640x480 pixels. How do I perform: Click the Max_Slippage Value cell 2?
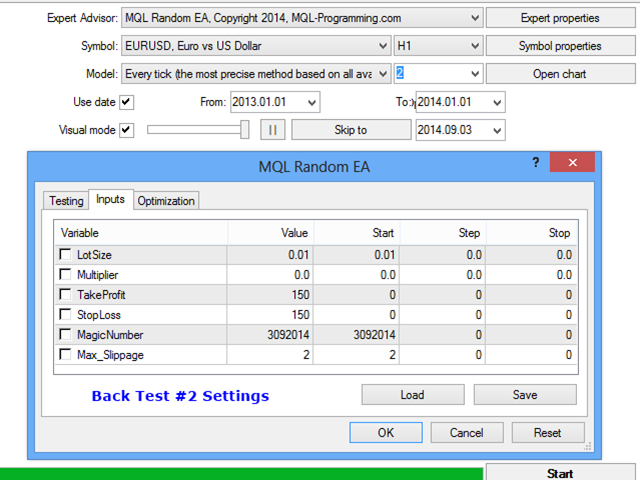tap(270, 355)
